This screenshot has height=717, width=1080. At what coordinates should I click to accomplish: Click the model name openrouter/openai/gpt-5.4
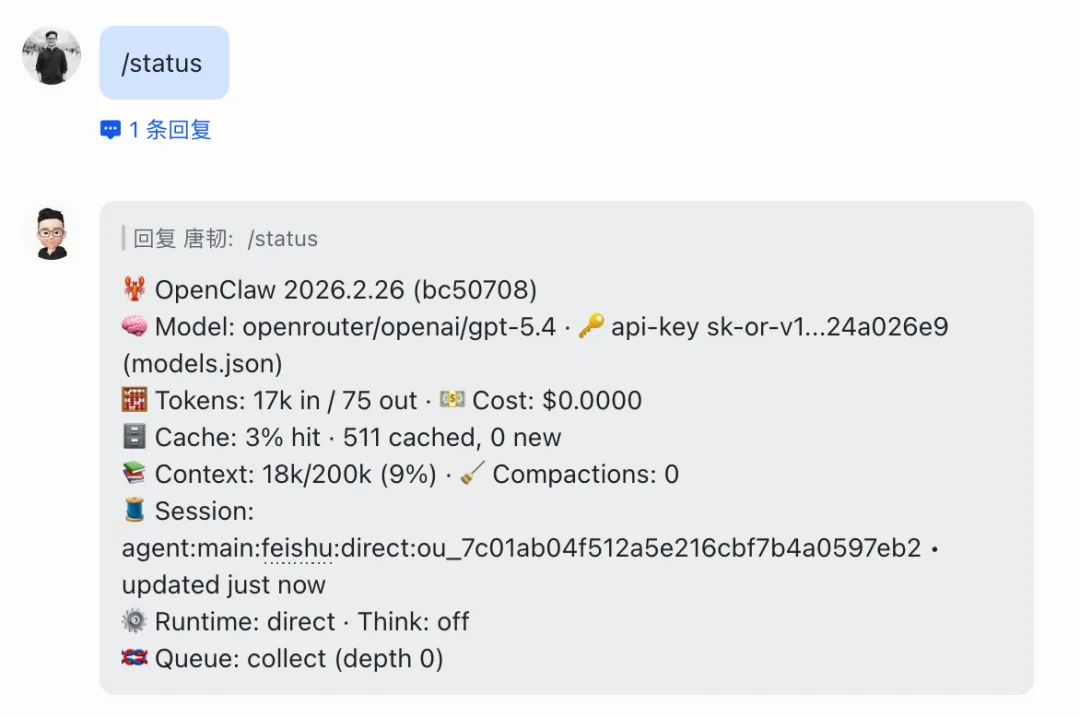click(399, 327)
